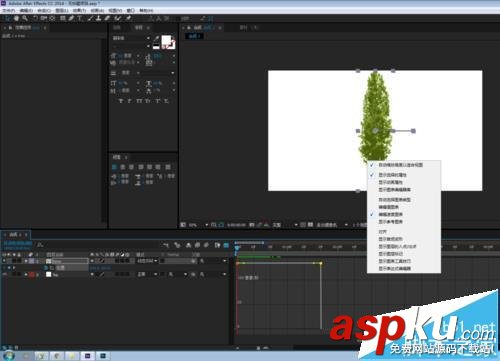Apply All Caps in Character panel
The height and width of the screenshot is (361, 500).
[139, 101]
